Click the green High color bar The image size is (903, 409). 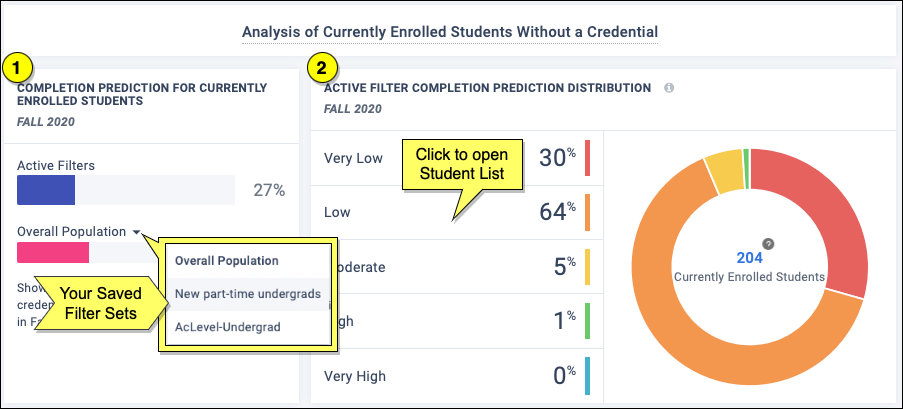pos(588,321)
